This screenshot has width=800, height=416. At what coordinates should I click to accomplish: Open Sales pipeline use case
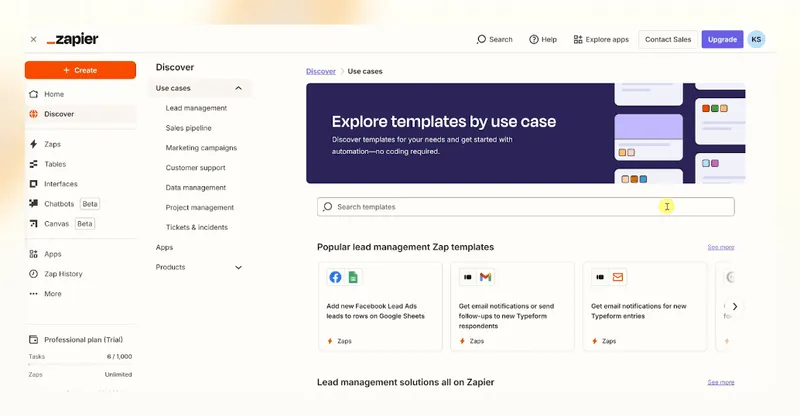188,128
